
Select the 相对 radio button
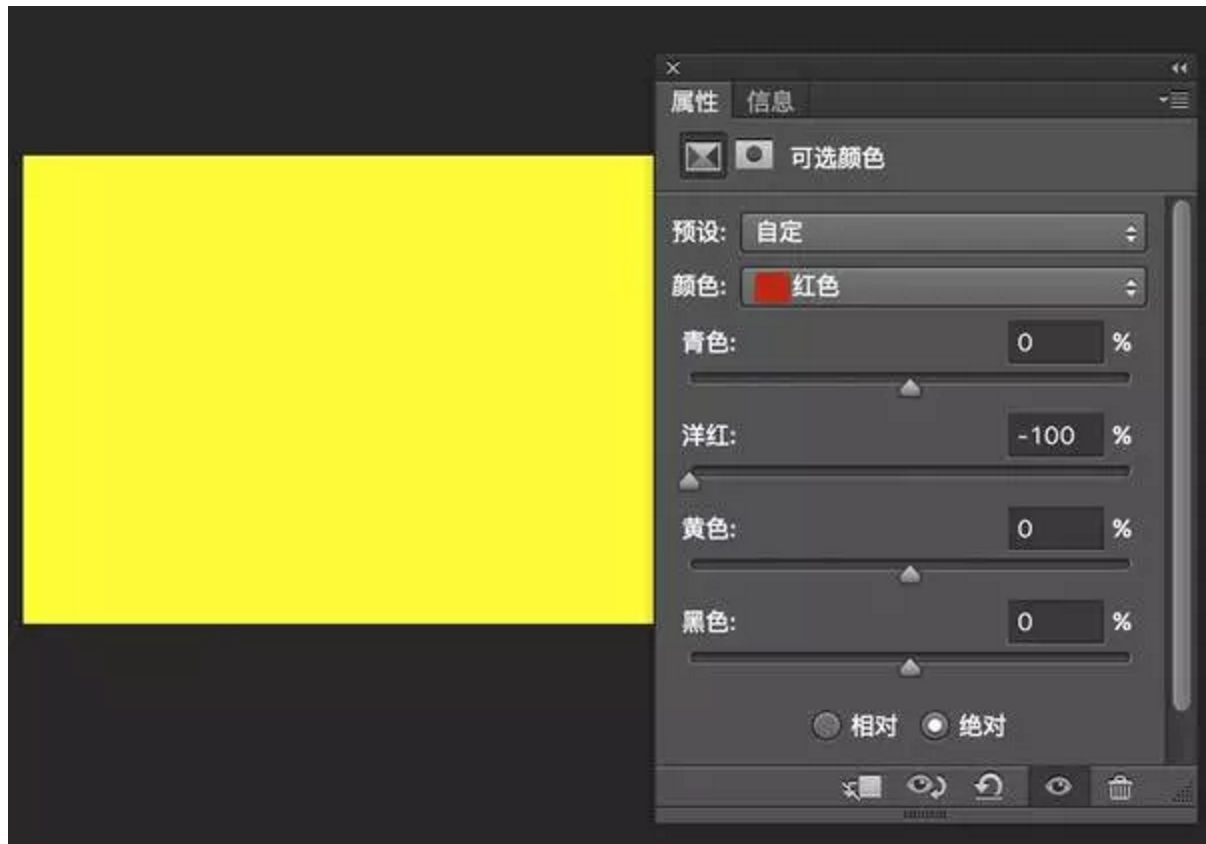click(826, 726)
